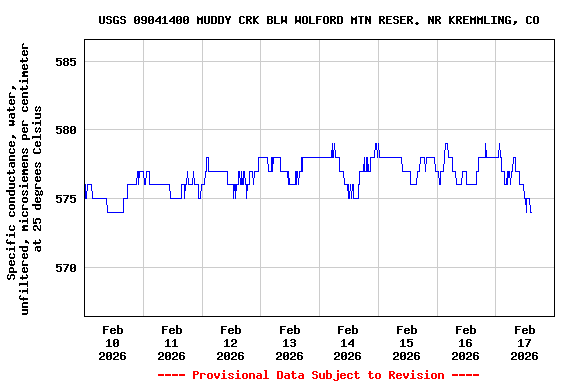Click the 'Feb 11 2026' date label
576x384 pixels.
(x=172, y=343)
